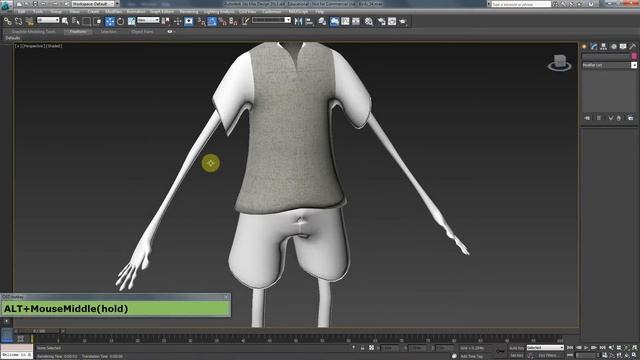Open the selection filter dropdown
This screenshot has width=640, height=360.
[x=48, y=20]
